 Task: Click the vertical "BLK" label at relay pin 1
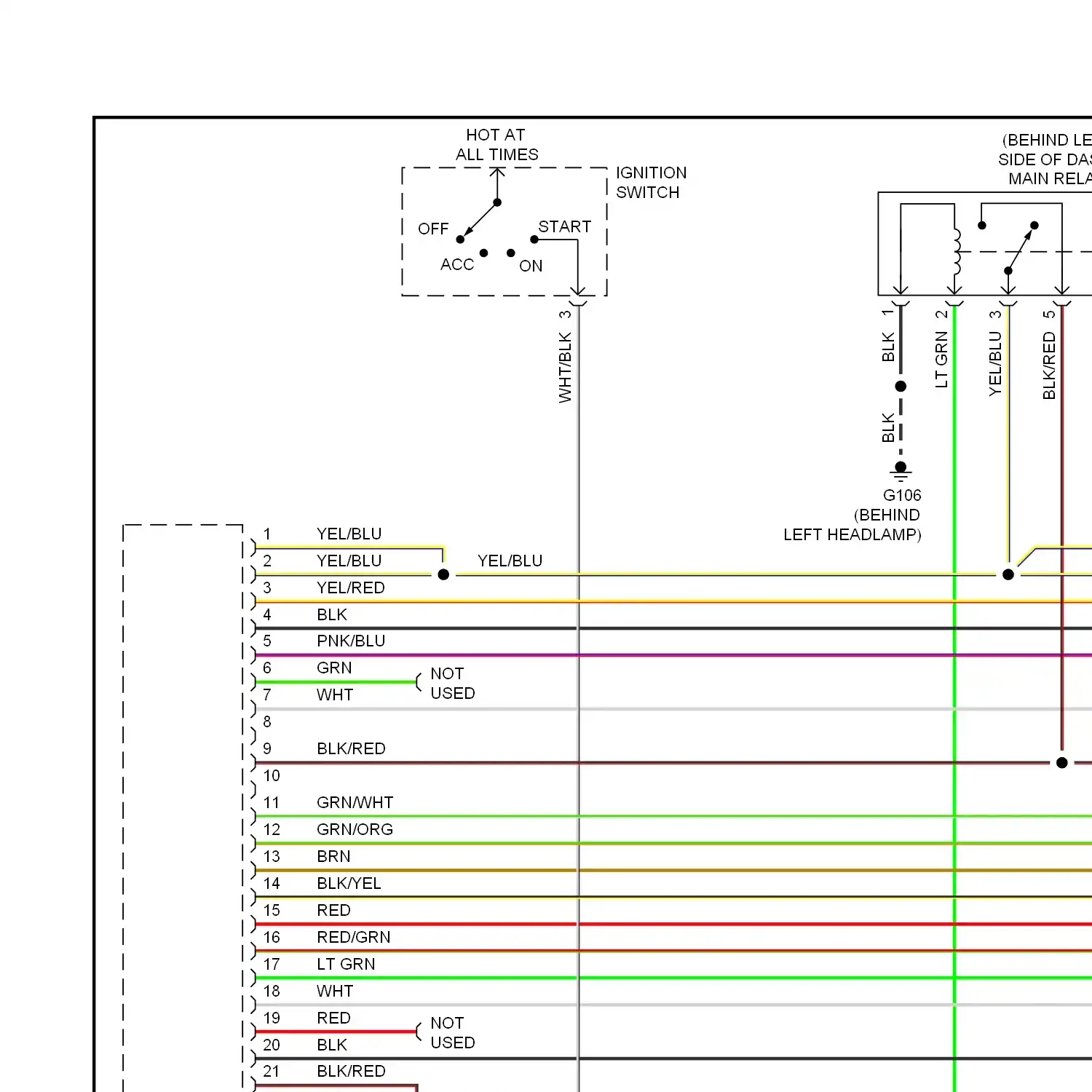coord(888,347)
